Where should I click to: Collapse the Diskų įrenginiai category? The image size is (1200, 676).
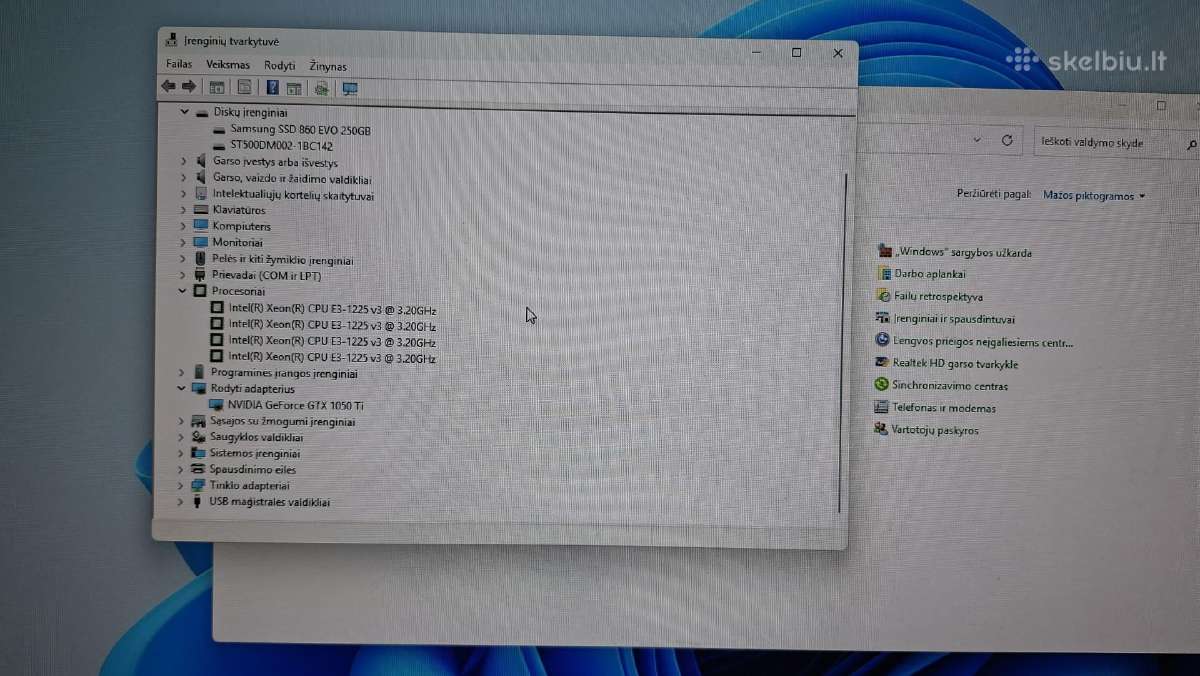[x=184, y=112]
